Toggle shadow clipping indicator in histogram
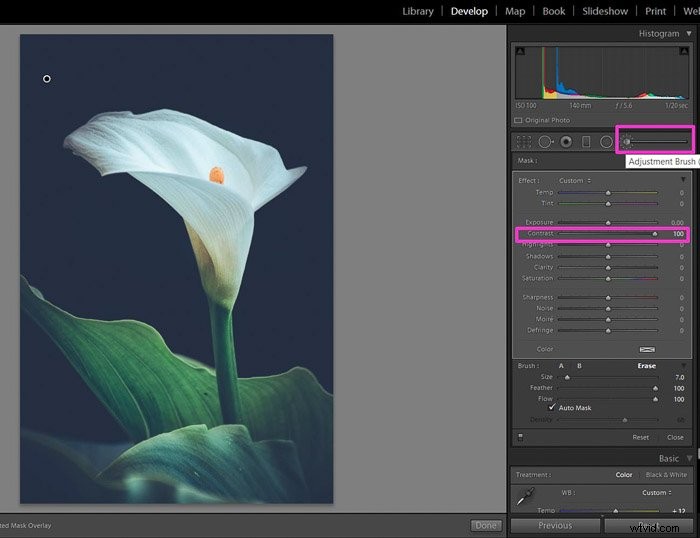The height and width of the screenshot is (538, 700). click(x=520, y=51)
